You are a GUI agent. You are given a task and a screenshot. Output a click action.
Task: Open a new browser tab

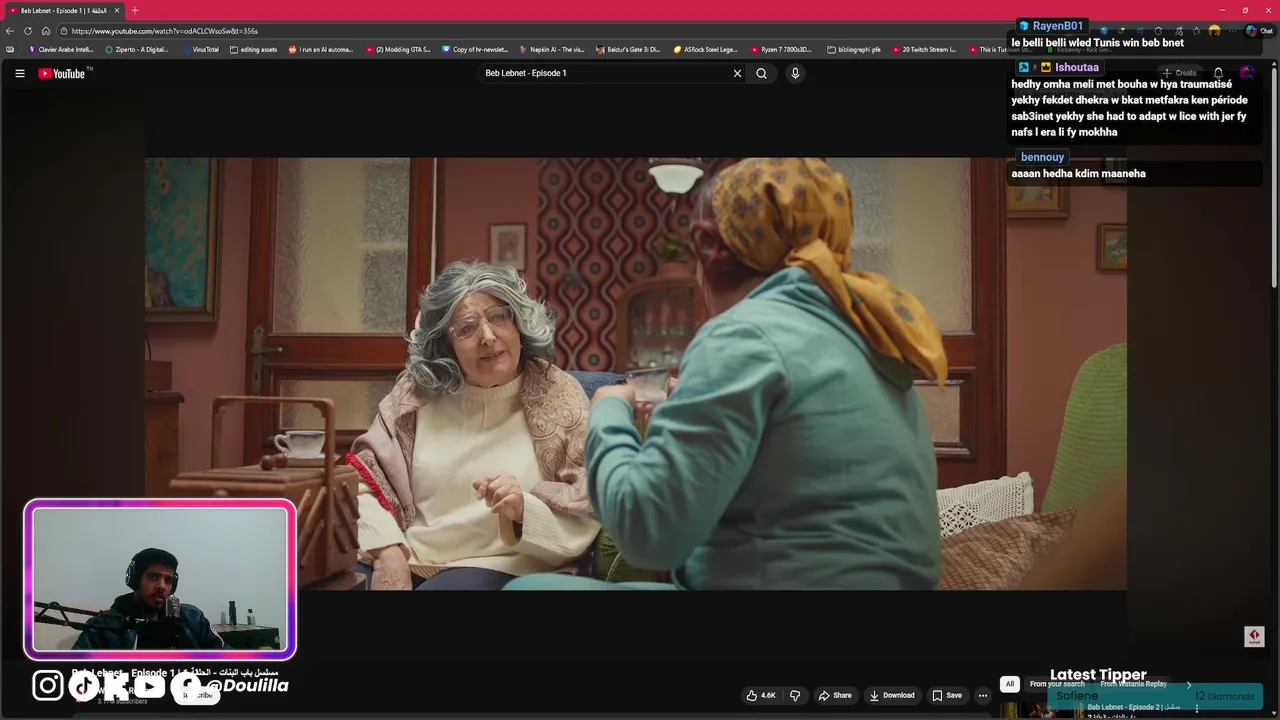point(135,10)
